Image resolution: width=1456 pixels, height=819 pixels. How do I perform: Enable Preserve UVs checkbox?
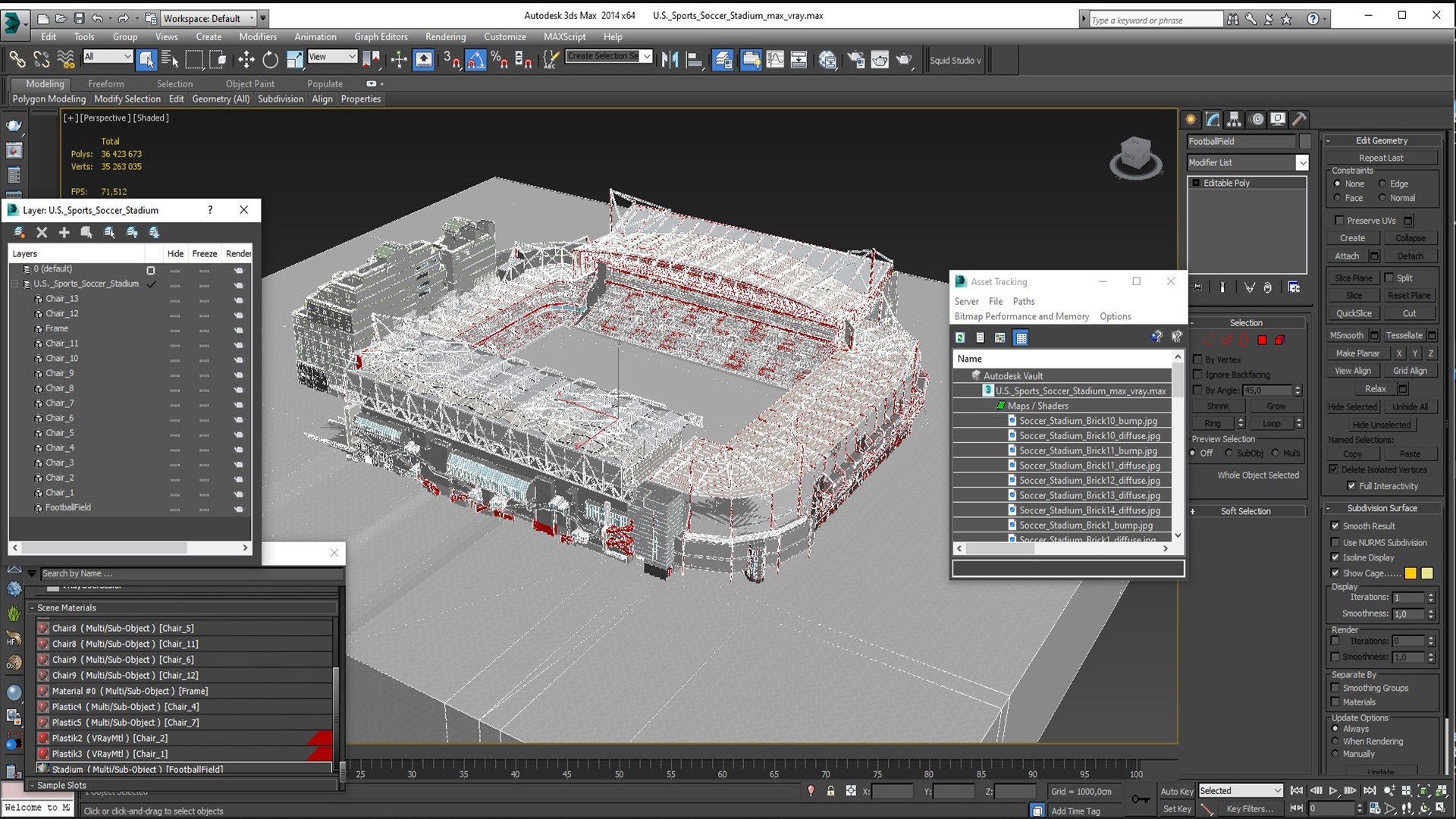(x=1339, y=221)
